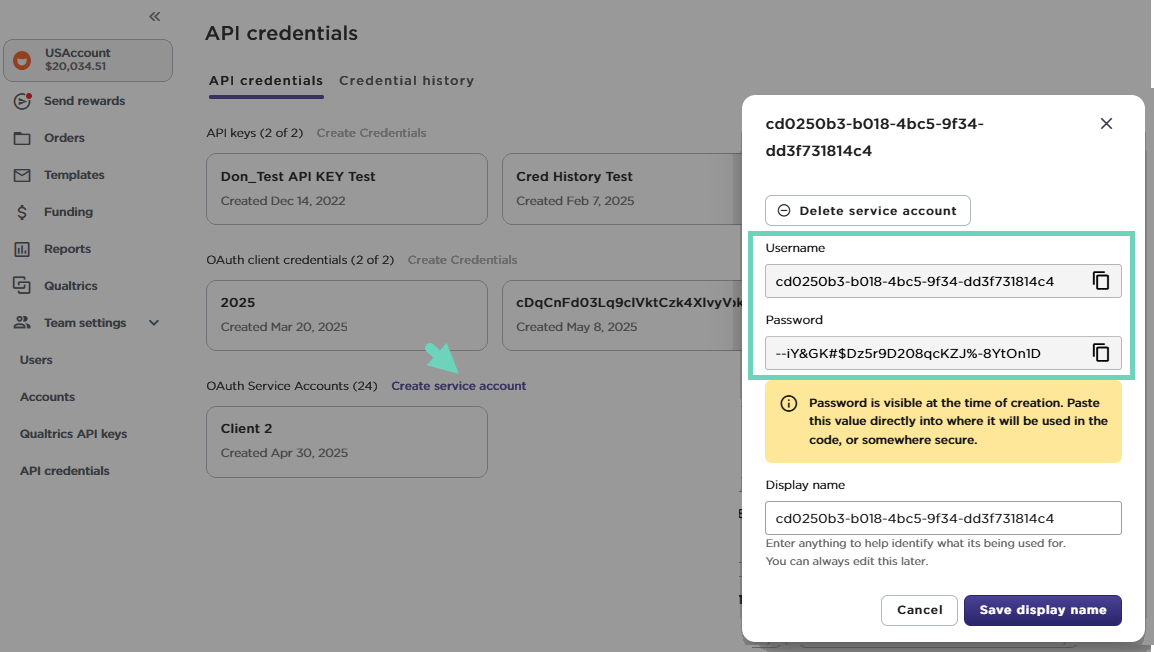Copy the Username value to clipboard
The image size is (1154, 652).
point(1101,281)
